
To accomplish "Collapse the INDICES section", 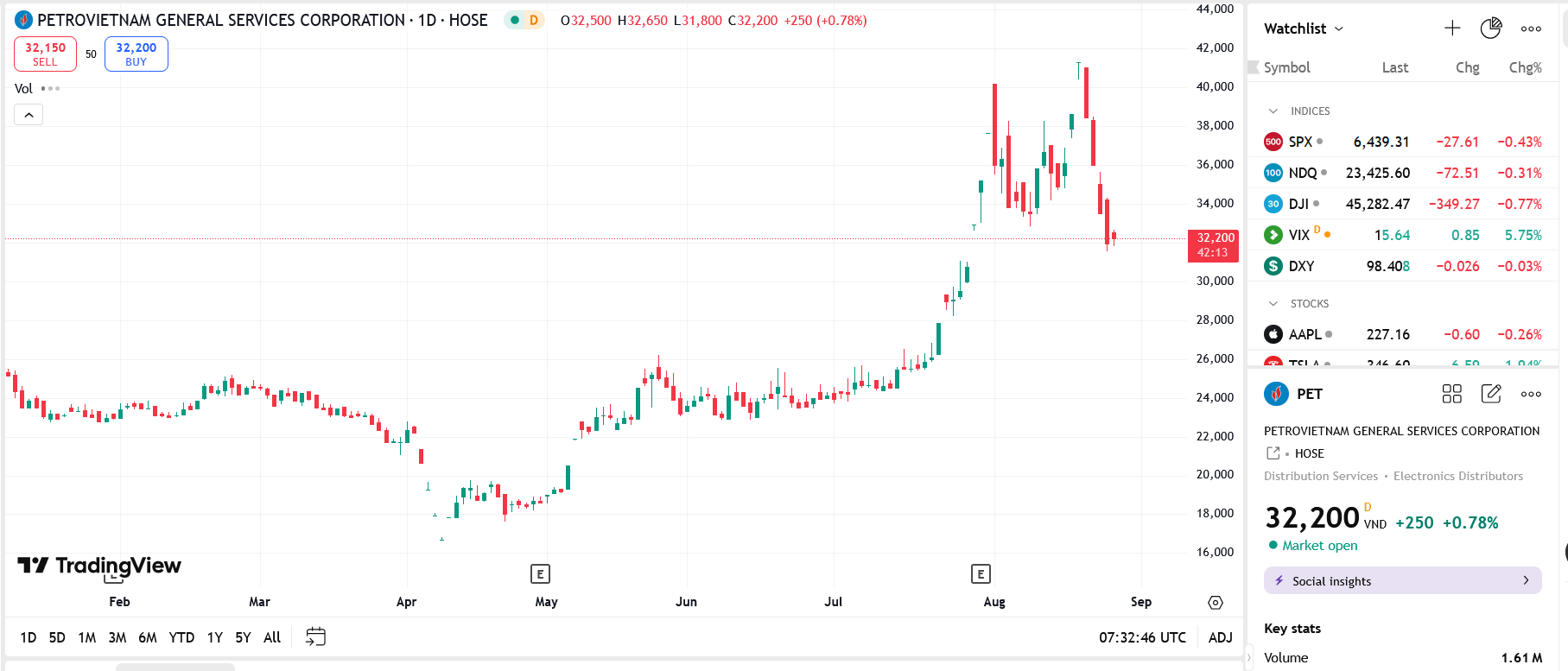I will tap(1273, 111).
